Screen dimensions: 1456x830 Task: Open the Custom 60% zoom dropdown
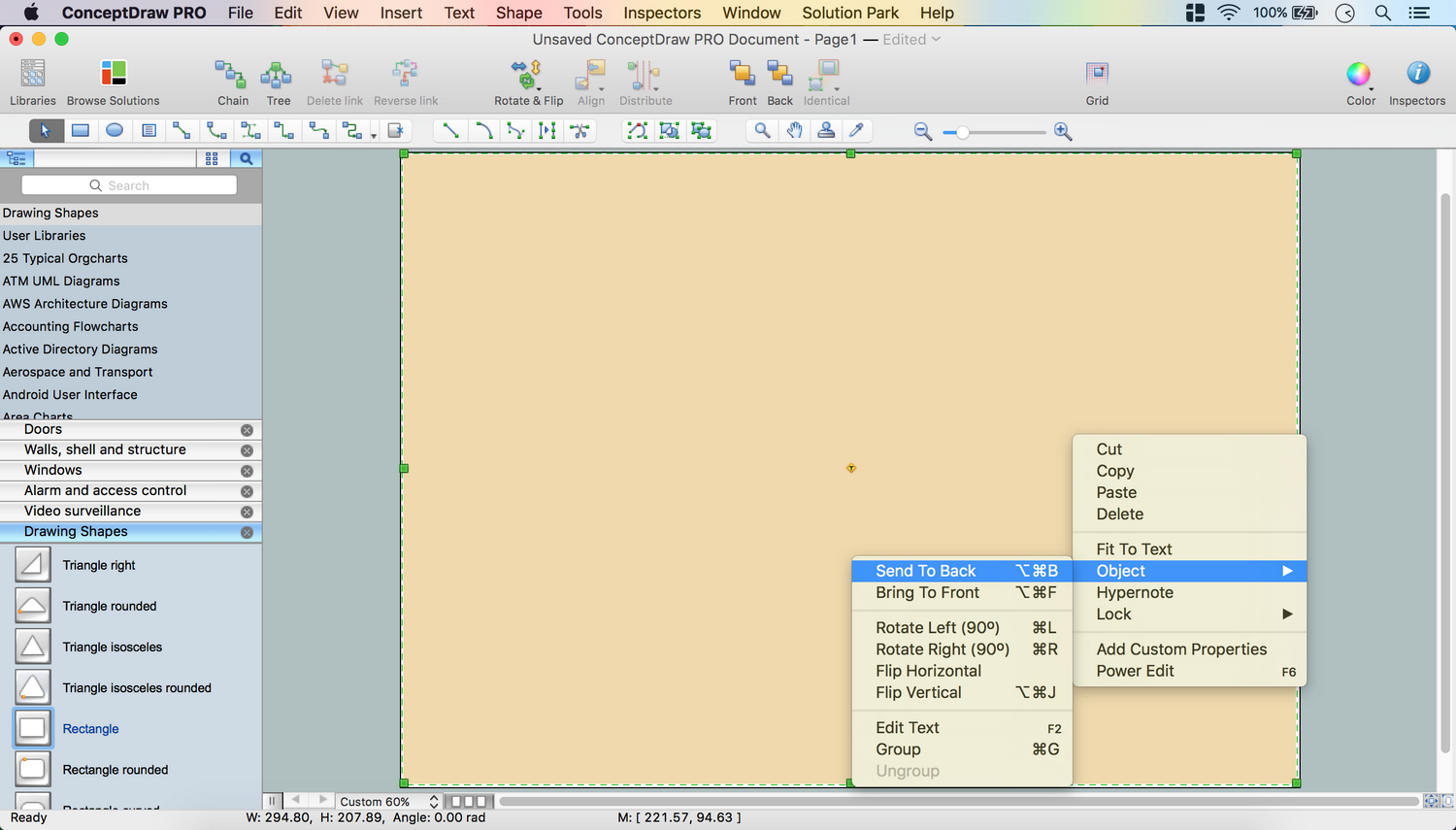(x=388, y=802)
